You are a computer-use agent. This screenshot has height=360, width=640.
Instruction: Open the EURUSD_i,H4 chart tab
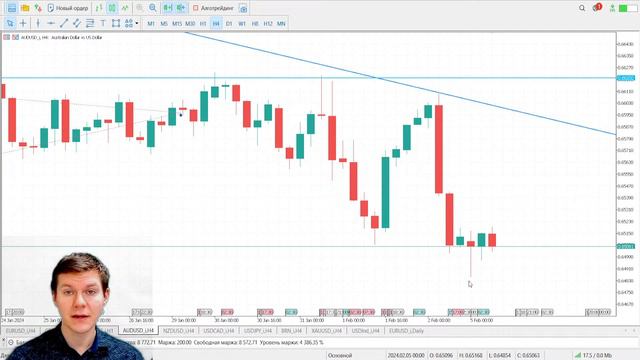point(20,331)
